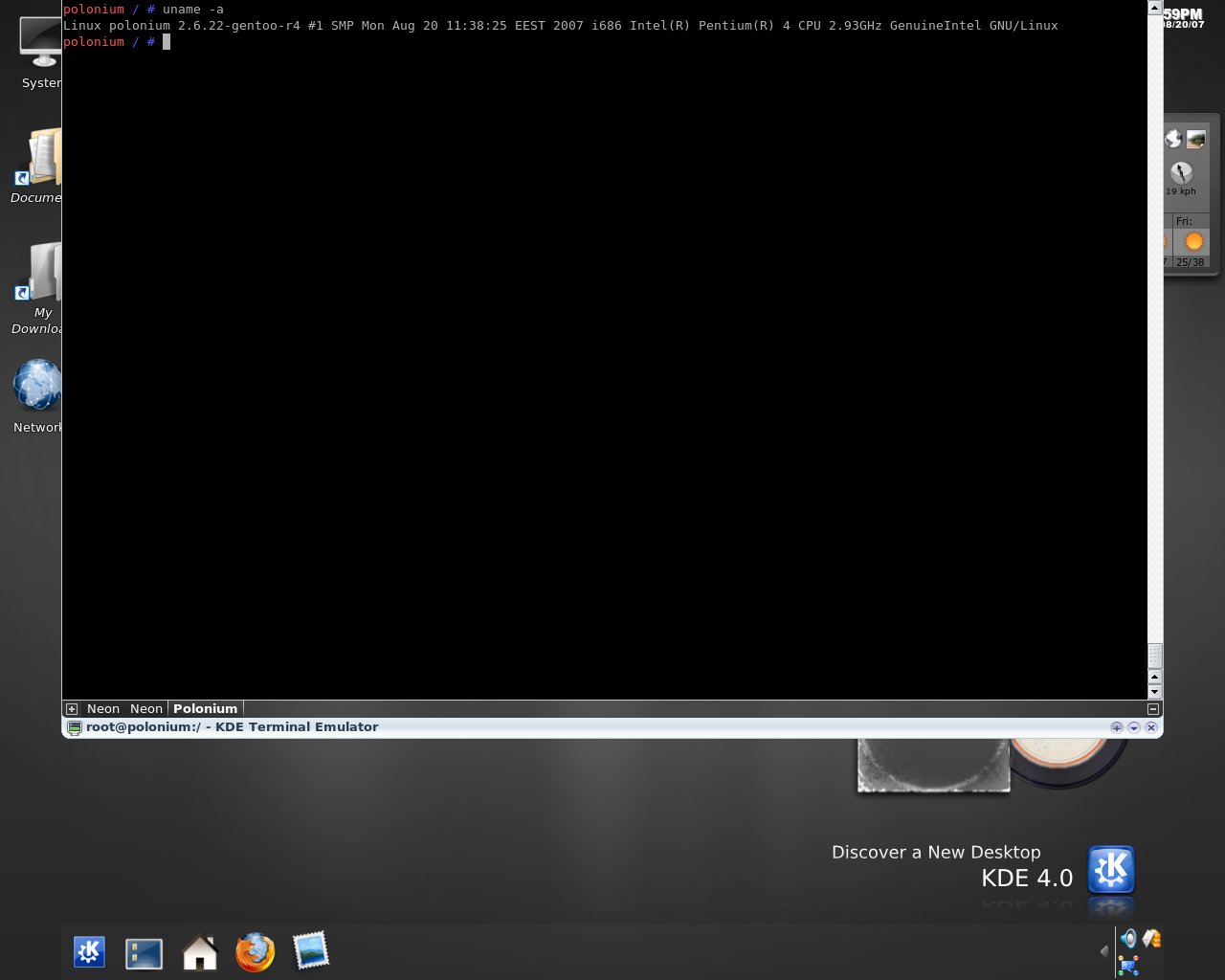Viewport: 1225px width, 980px height.
Task: Open the System desktop icon
Action: click(x=40, y=53)
